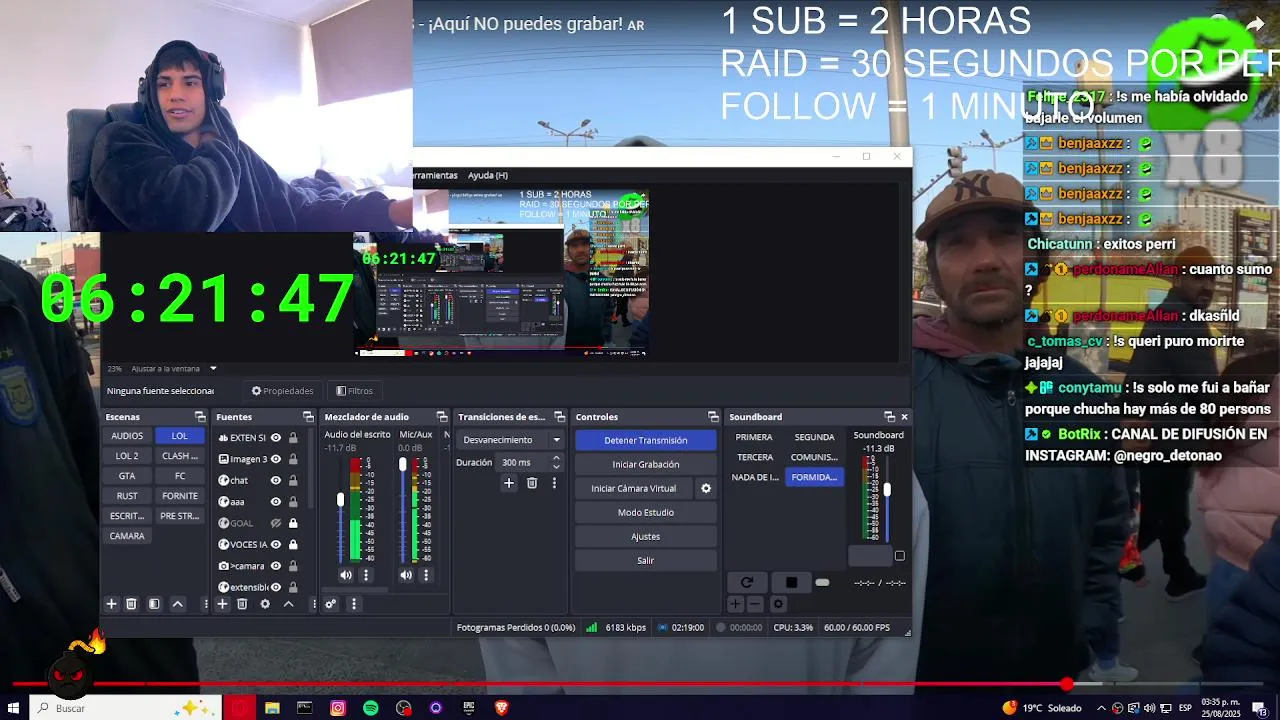Open preview zoom dropdown Ajustar a la ventana
Viewport: 1280px width, 720px height.
coord(174,369)
